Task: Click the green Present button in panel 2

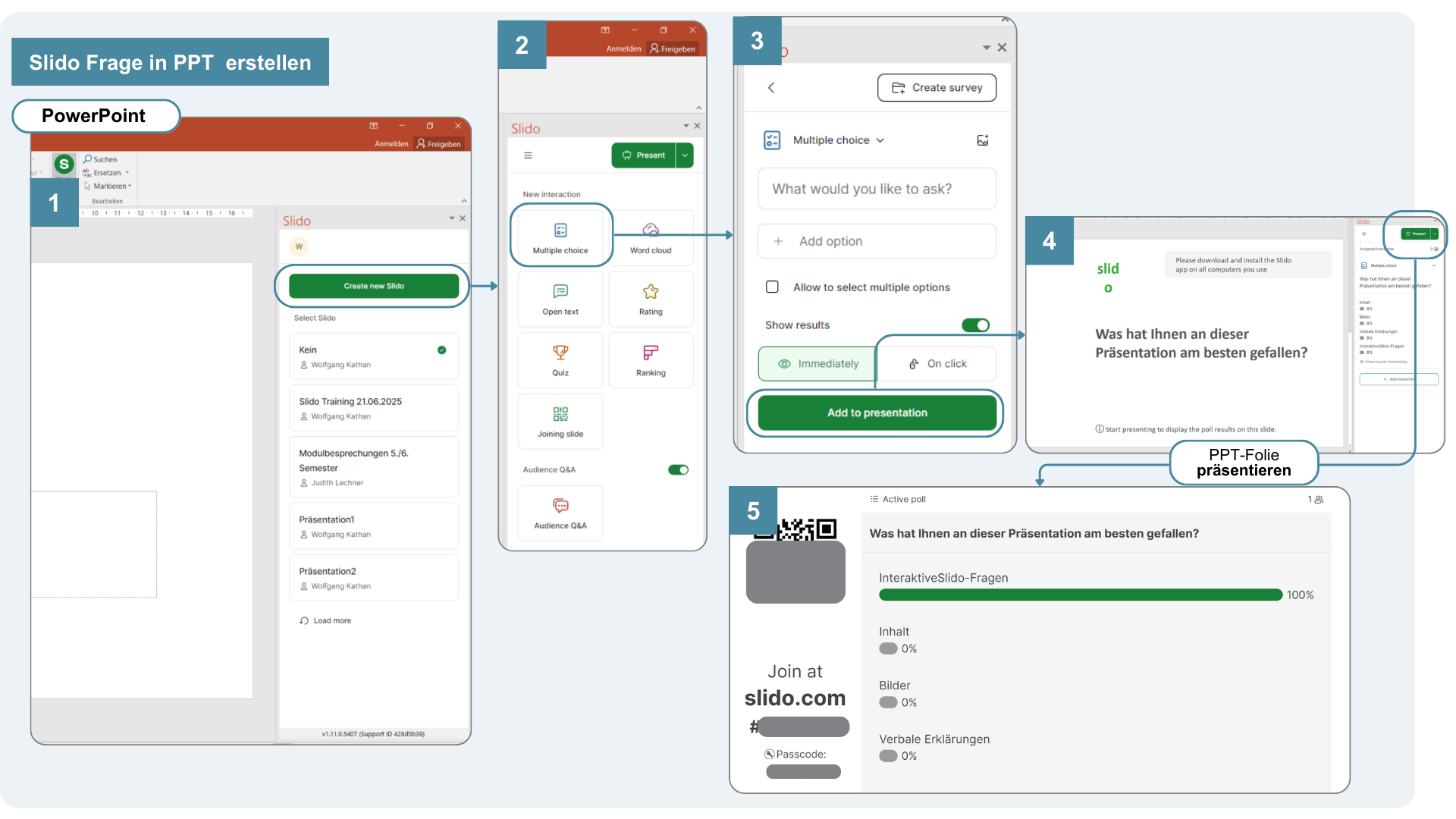Action: pyautogui.click(x=643, y=155)
